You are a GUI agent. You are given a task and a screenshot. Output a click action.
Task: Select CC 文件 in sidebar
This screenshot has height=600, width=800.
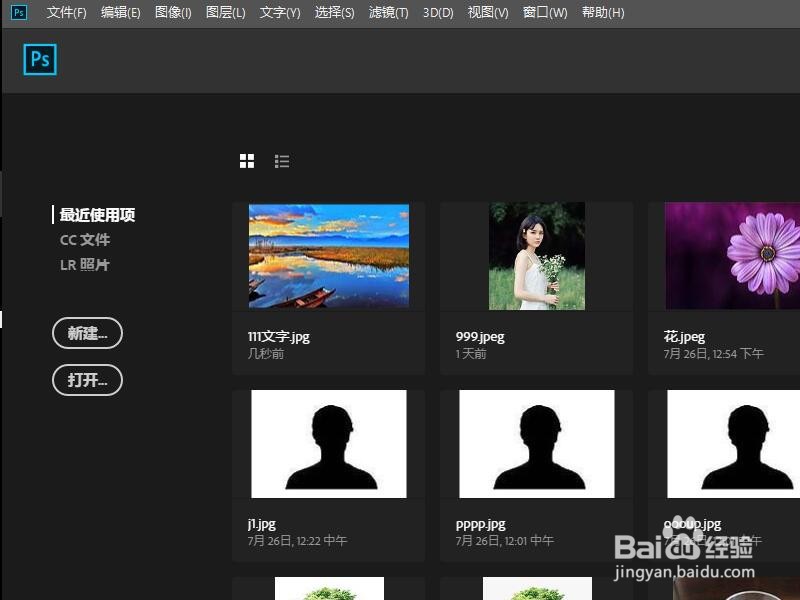coord(85,240)
